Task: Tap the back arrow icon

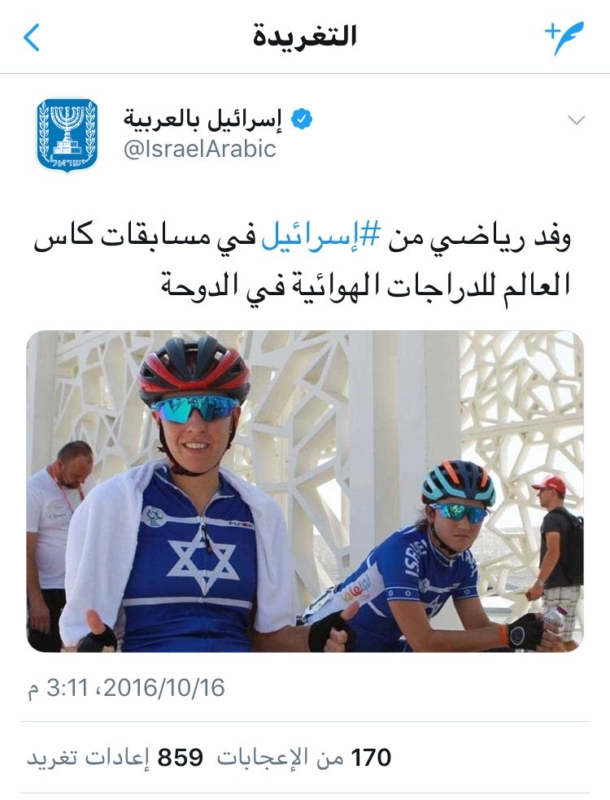Action: (32, 38)
